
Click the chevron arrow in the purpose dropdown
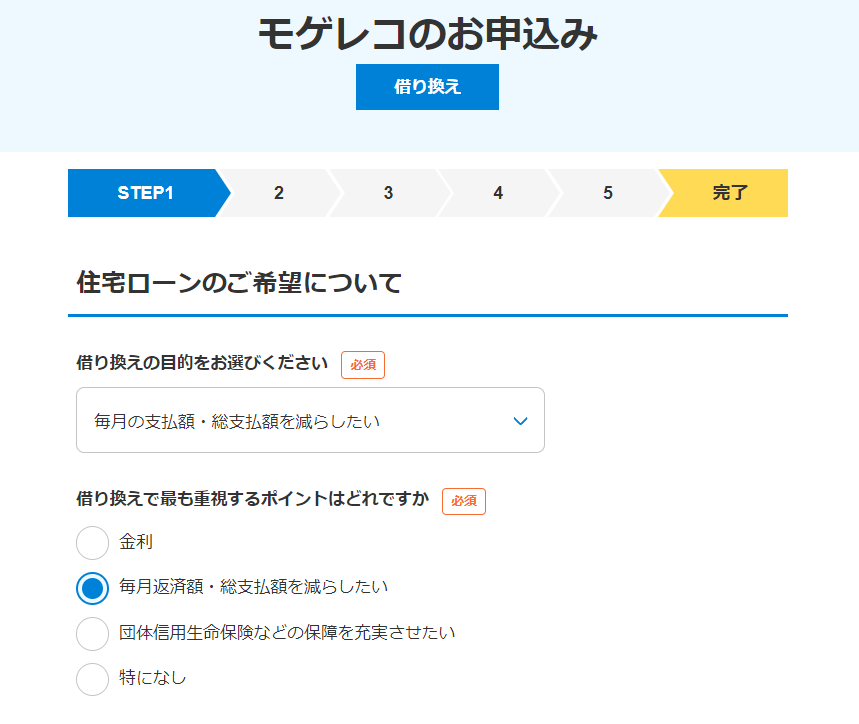(520, 421)
